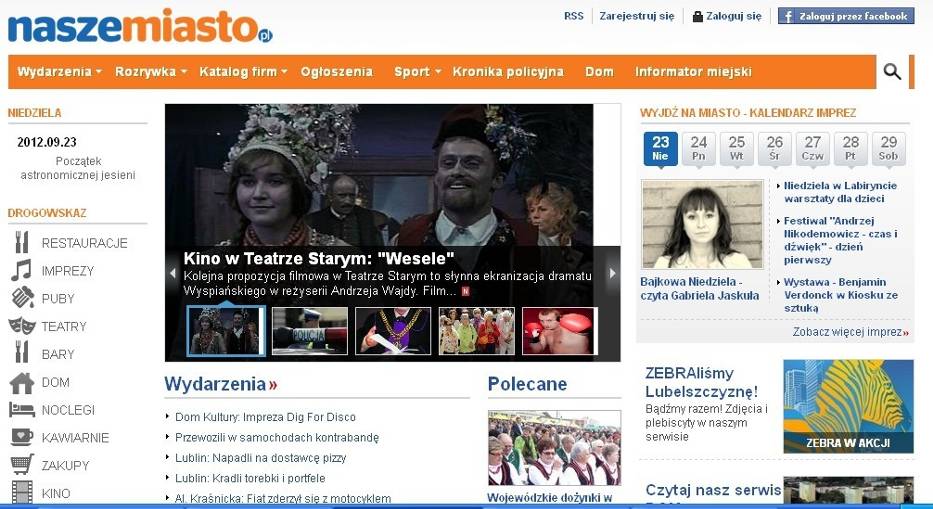Open Festiwal Andrzej Nikodemowicz link
Image resolution: width=933 pixels, height=509 pixels.
840,240
